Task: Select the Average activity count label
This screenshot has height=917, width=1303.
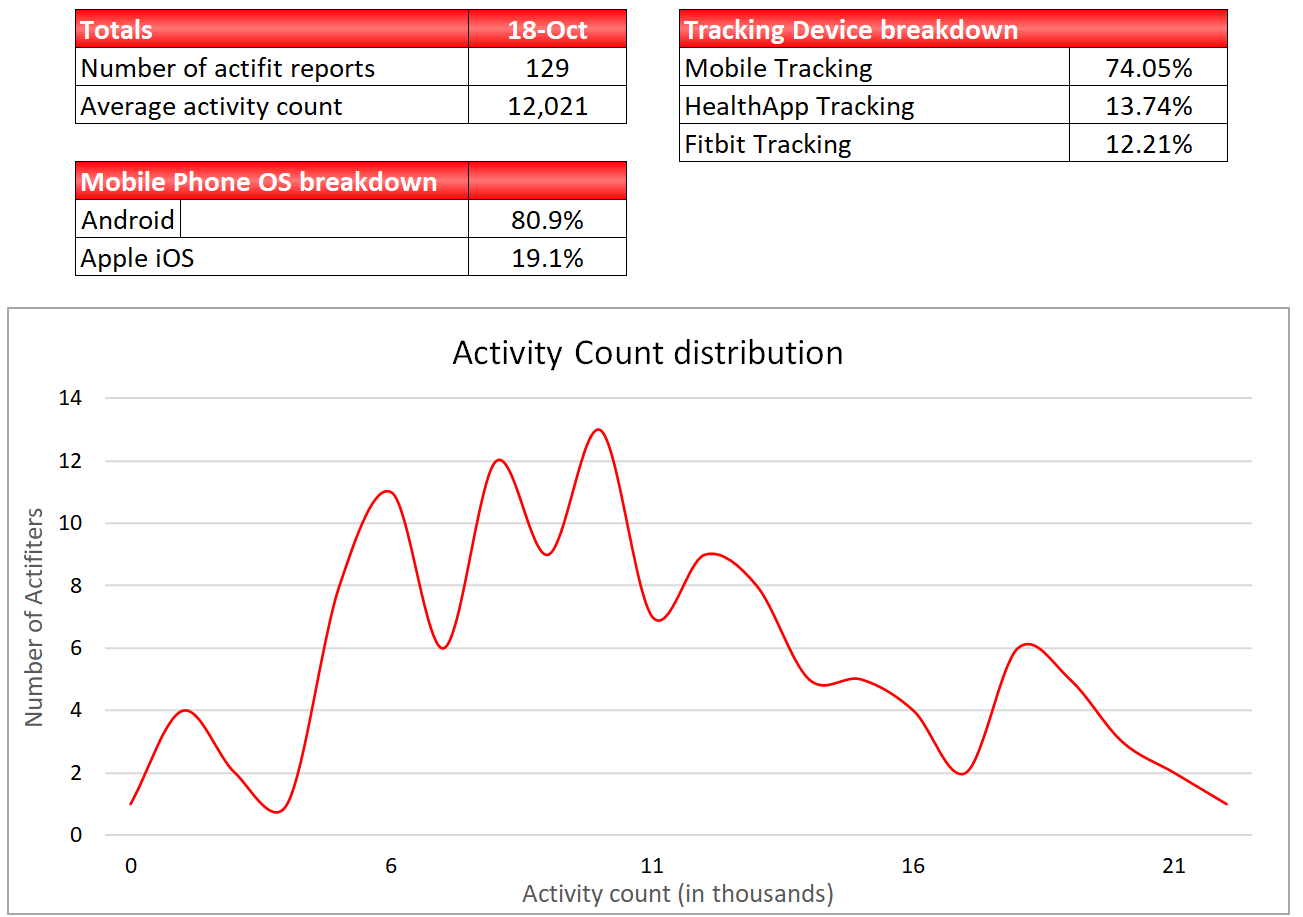Action: point(272,105)
